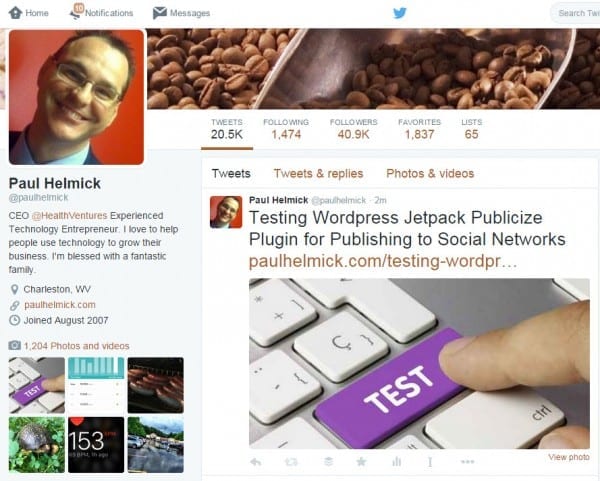The width and height of the screenshot is (600, 481).
Task: Click the View photo link
Action: click(x=569, y=457)
